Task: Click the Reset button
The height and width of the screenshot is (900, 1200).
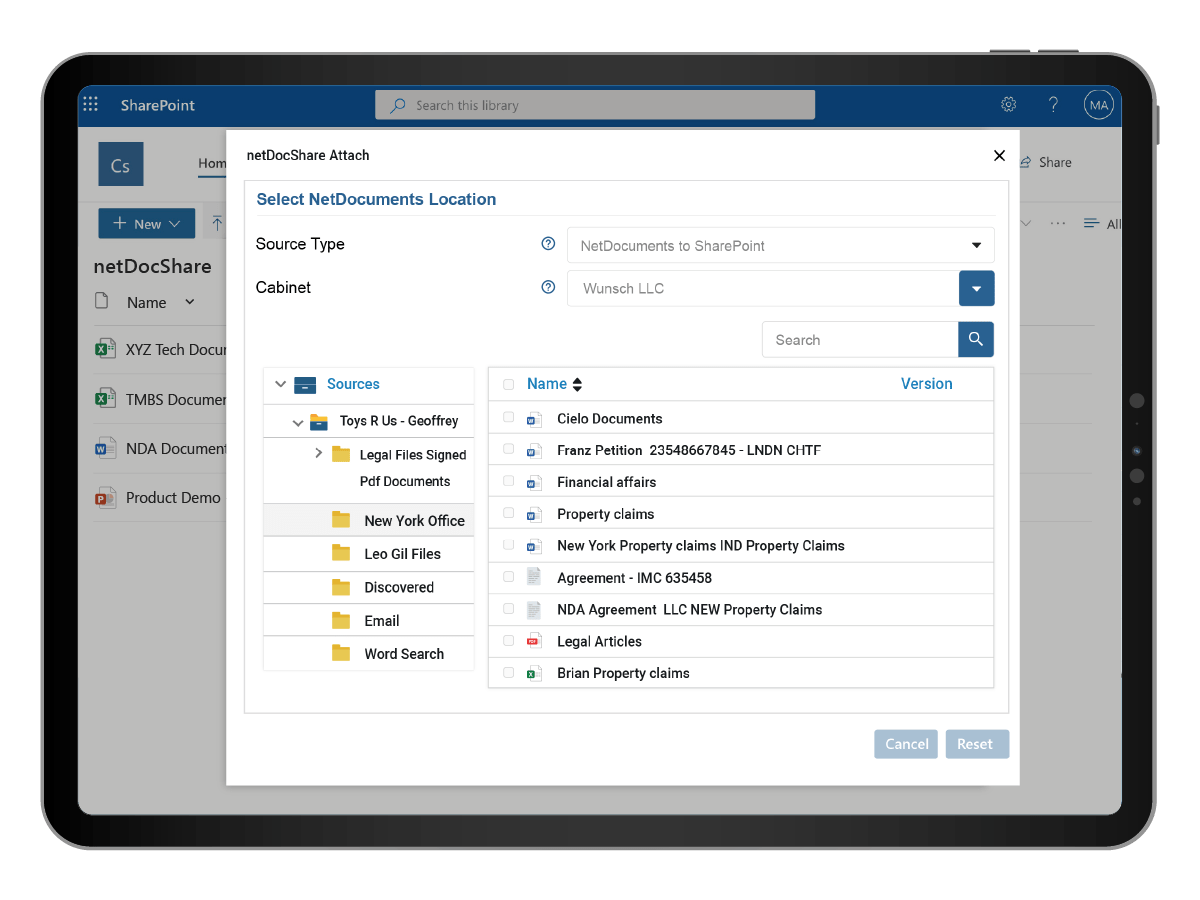Action: 975,744
